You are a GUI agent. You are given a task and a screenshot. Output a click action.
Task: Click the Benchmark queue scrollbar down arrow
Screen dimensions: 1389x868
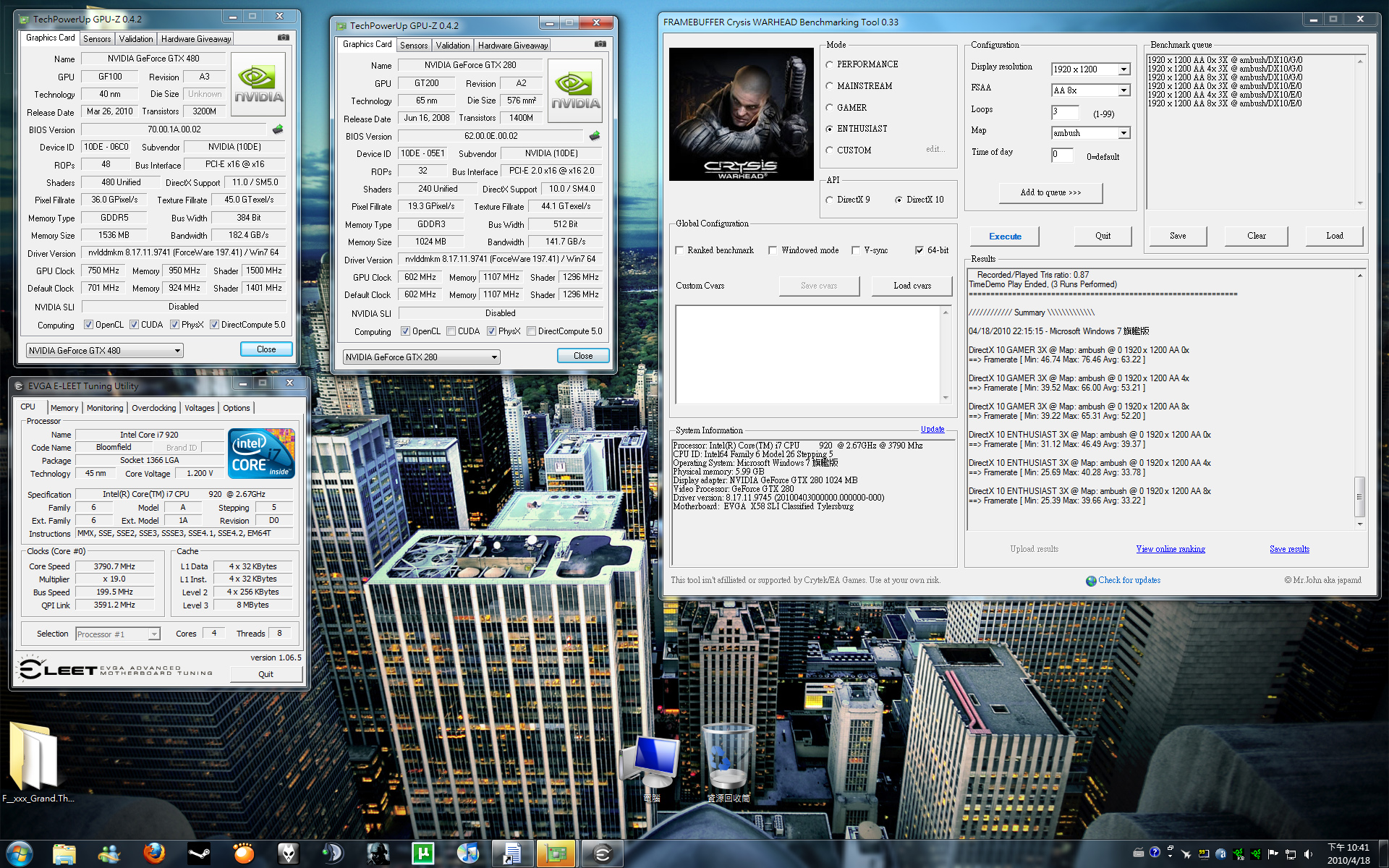(x=1360, y=203)
